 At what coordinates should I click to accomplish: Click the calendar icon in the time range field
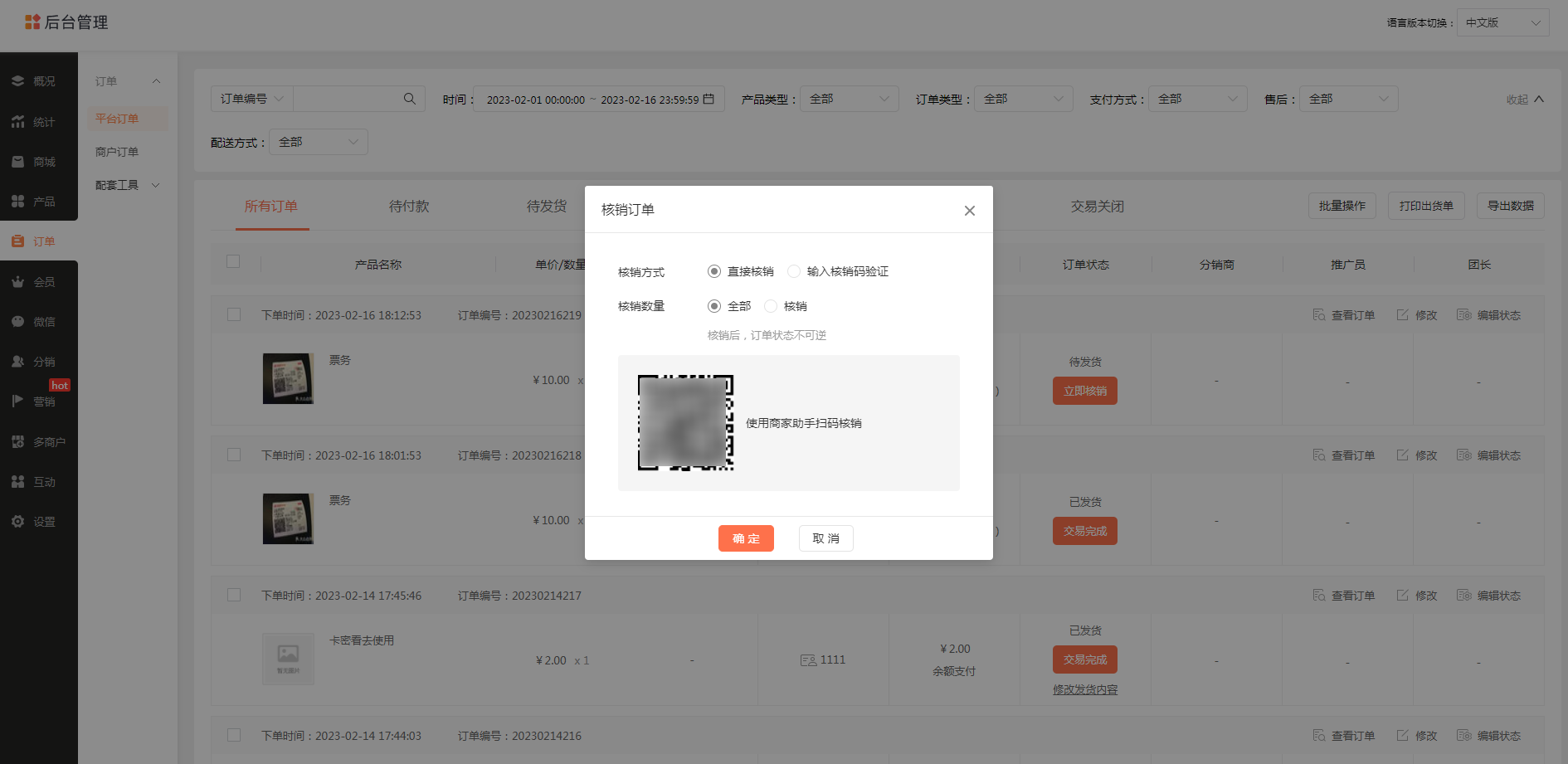tap(709, 99)
